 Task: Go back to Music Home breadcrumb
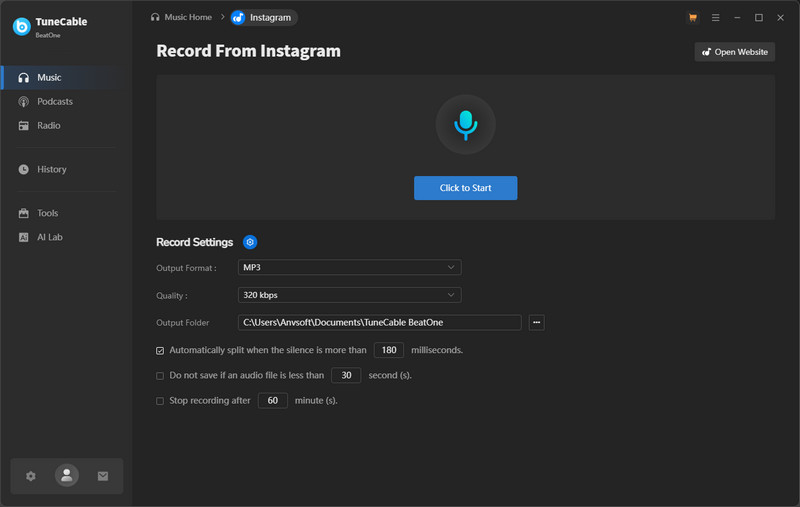181,17
